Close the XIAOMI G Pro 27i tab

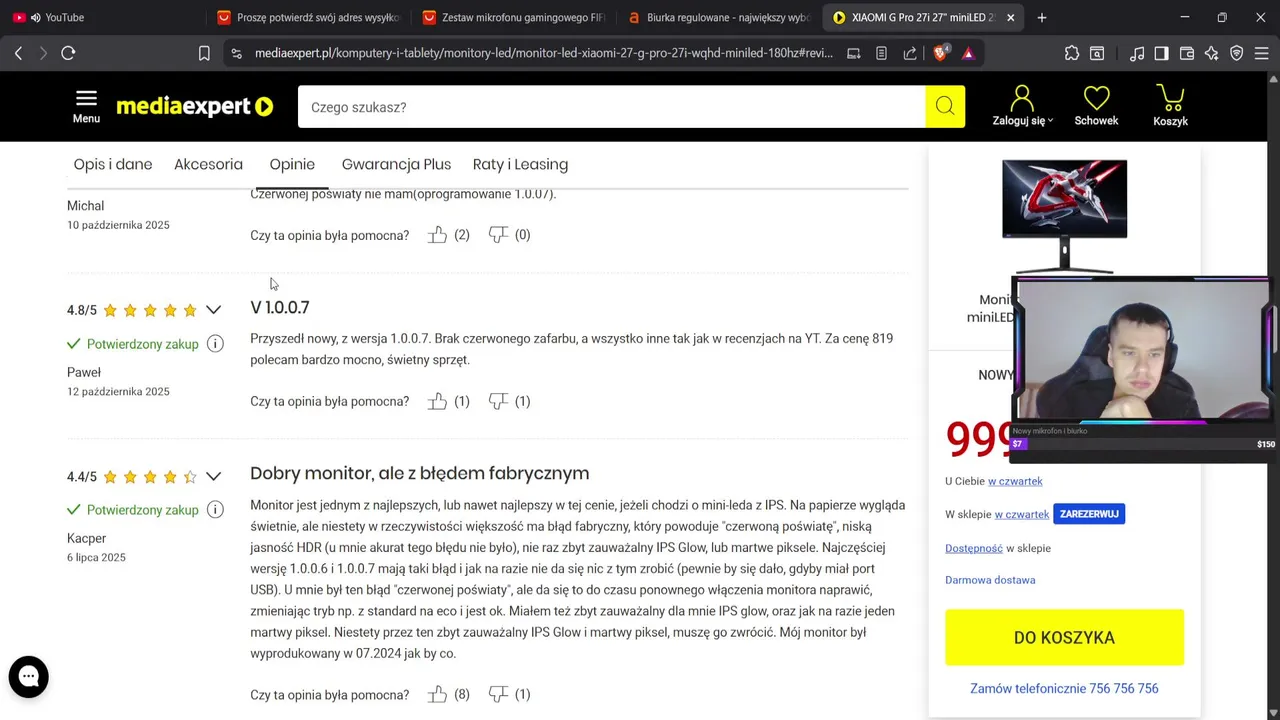[1010, 17]
